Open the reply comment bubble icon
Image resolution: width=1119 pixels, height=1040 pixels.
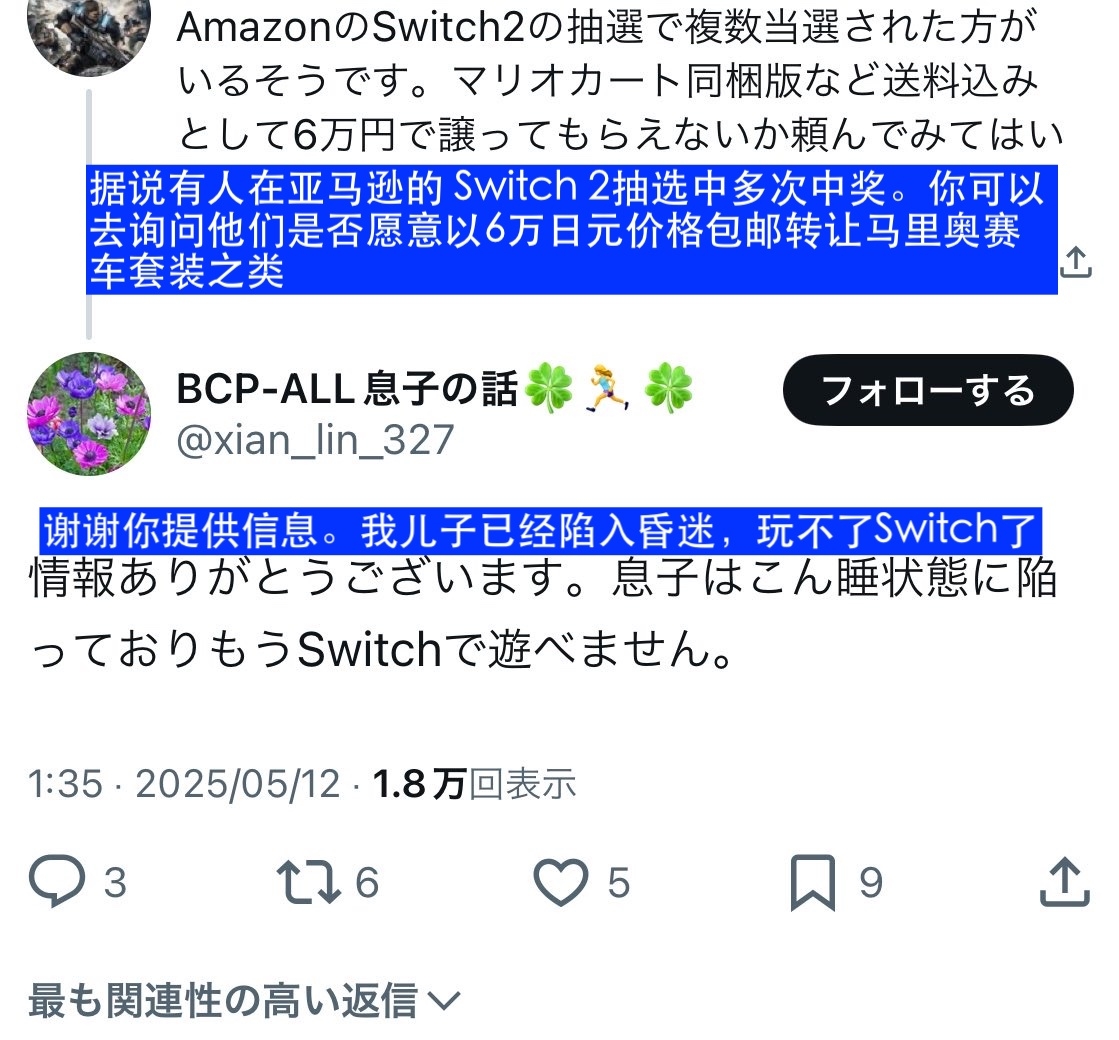tap(56, 881)
